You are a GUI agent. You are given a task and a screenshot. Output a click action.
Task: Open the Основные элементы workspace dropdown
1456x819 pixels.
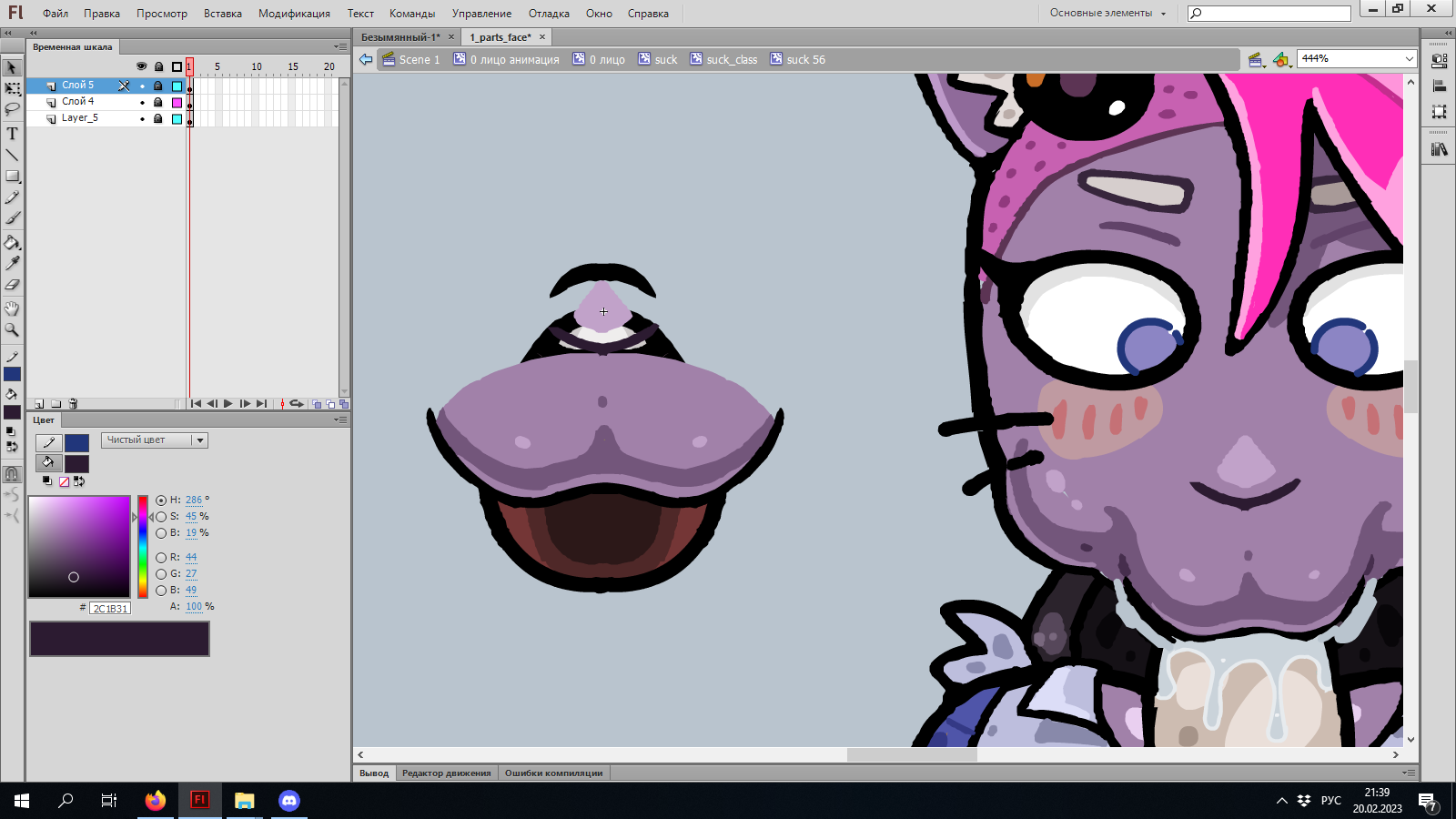[1107, 13]
